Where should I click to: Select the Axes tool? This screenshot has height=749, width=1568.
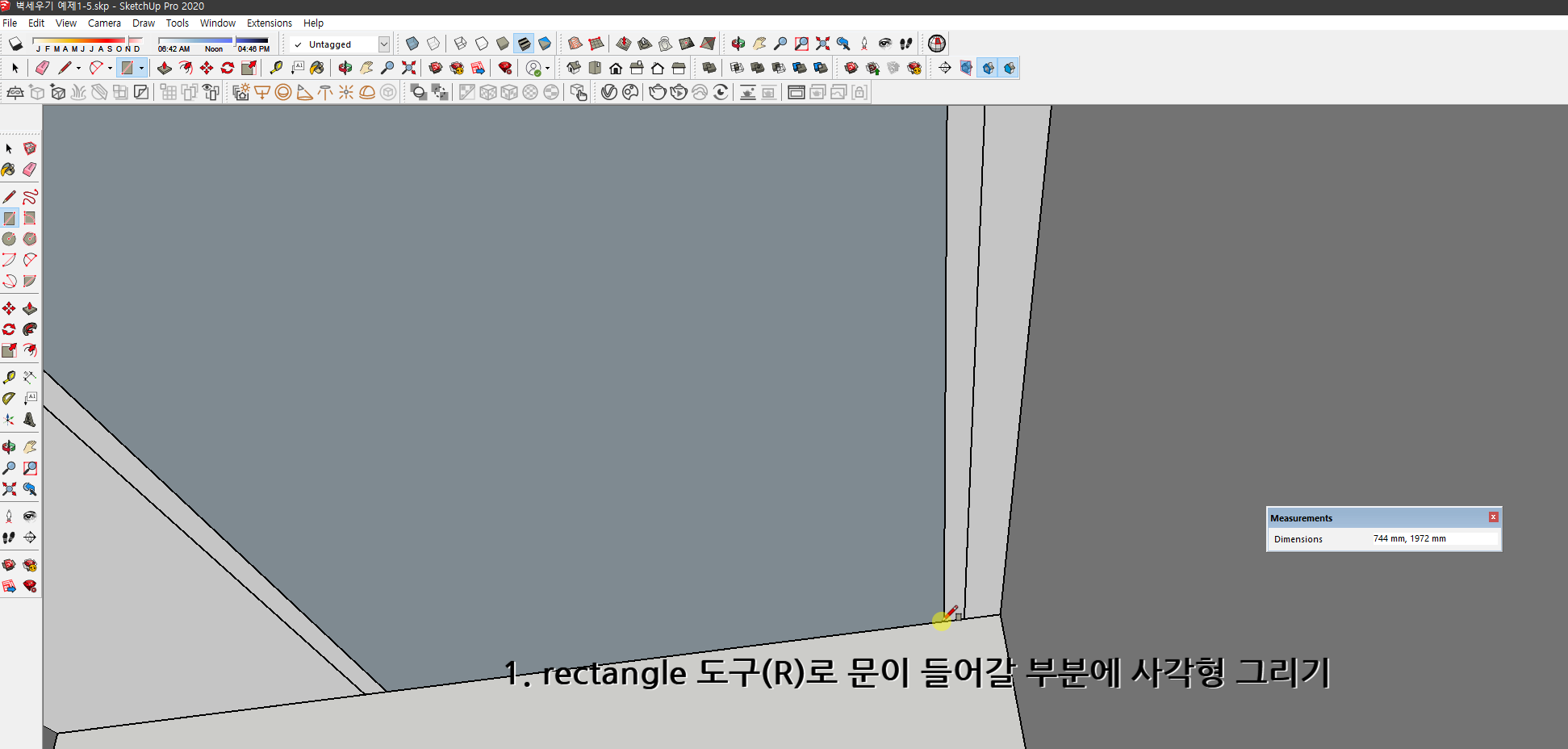click(9, 420)
